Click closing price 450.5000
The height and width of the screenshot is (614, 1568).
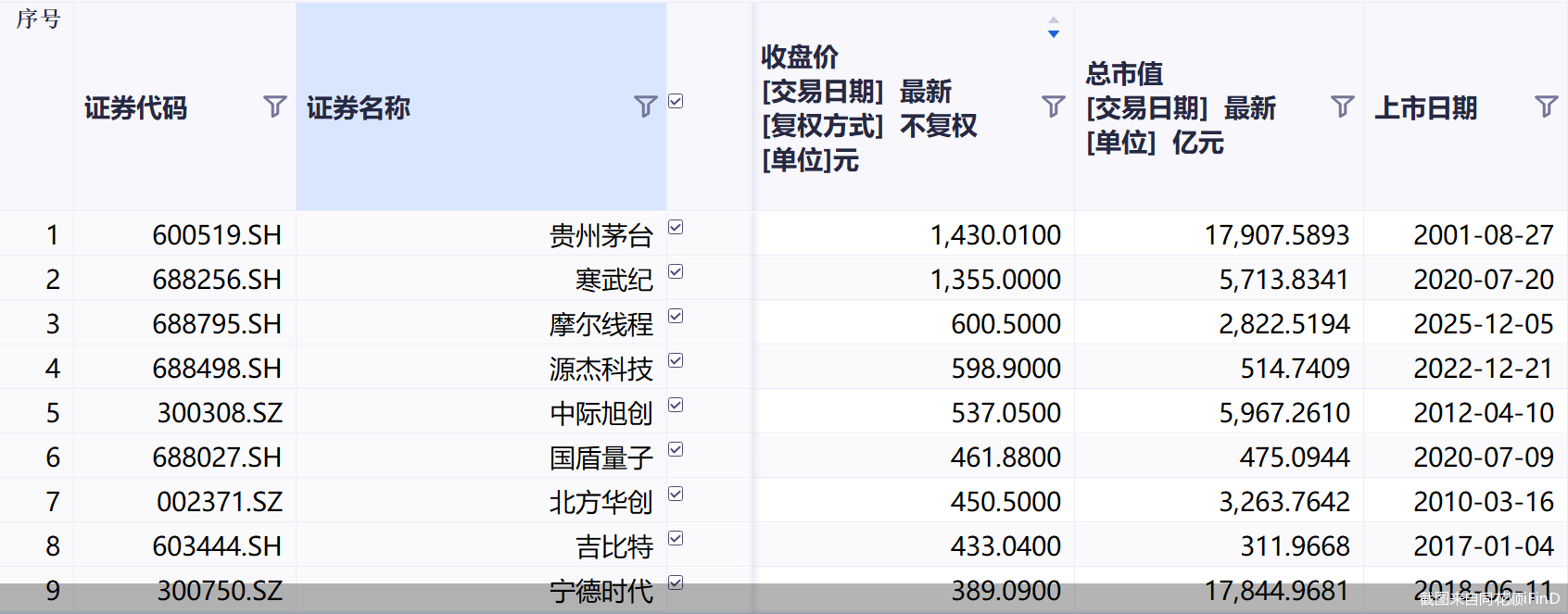point(1005,502)
